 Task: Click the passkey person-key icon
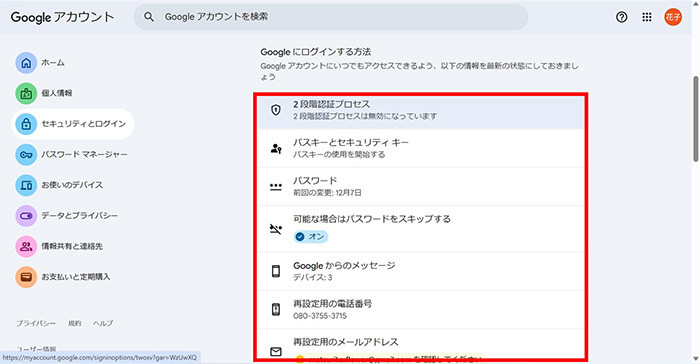(276, 148)
